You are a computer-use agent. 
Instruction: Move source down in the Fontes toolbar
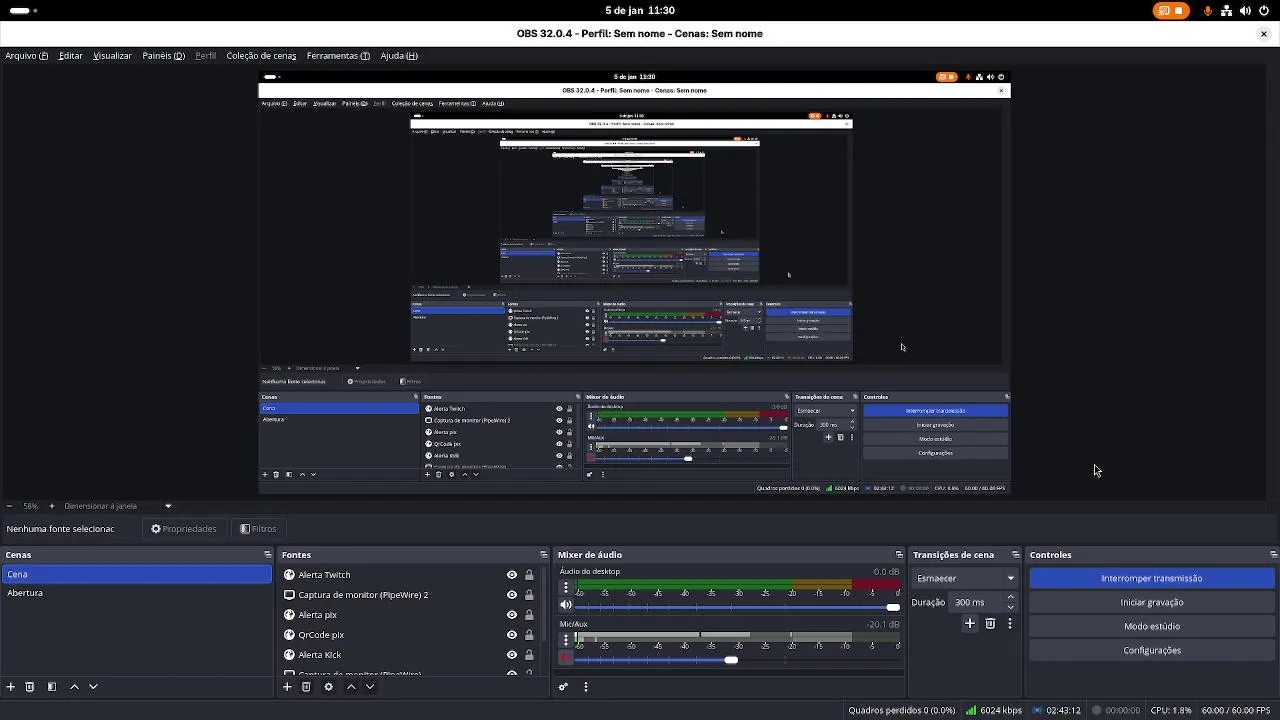[370, 687]
